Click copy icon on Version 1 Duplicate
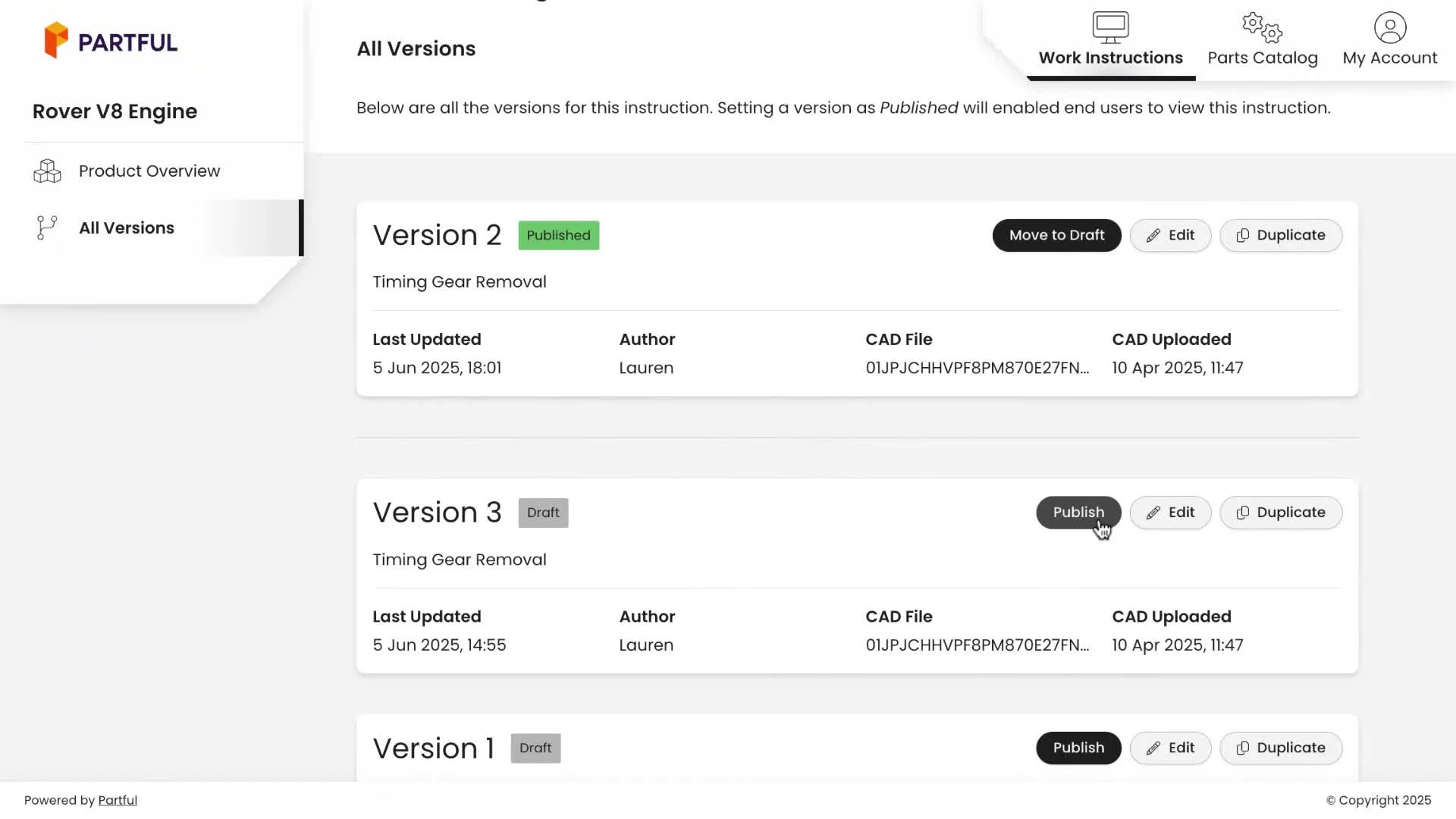Image resolution: width=1456 pixels, height=819 pixels. coord(1242,748)
